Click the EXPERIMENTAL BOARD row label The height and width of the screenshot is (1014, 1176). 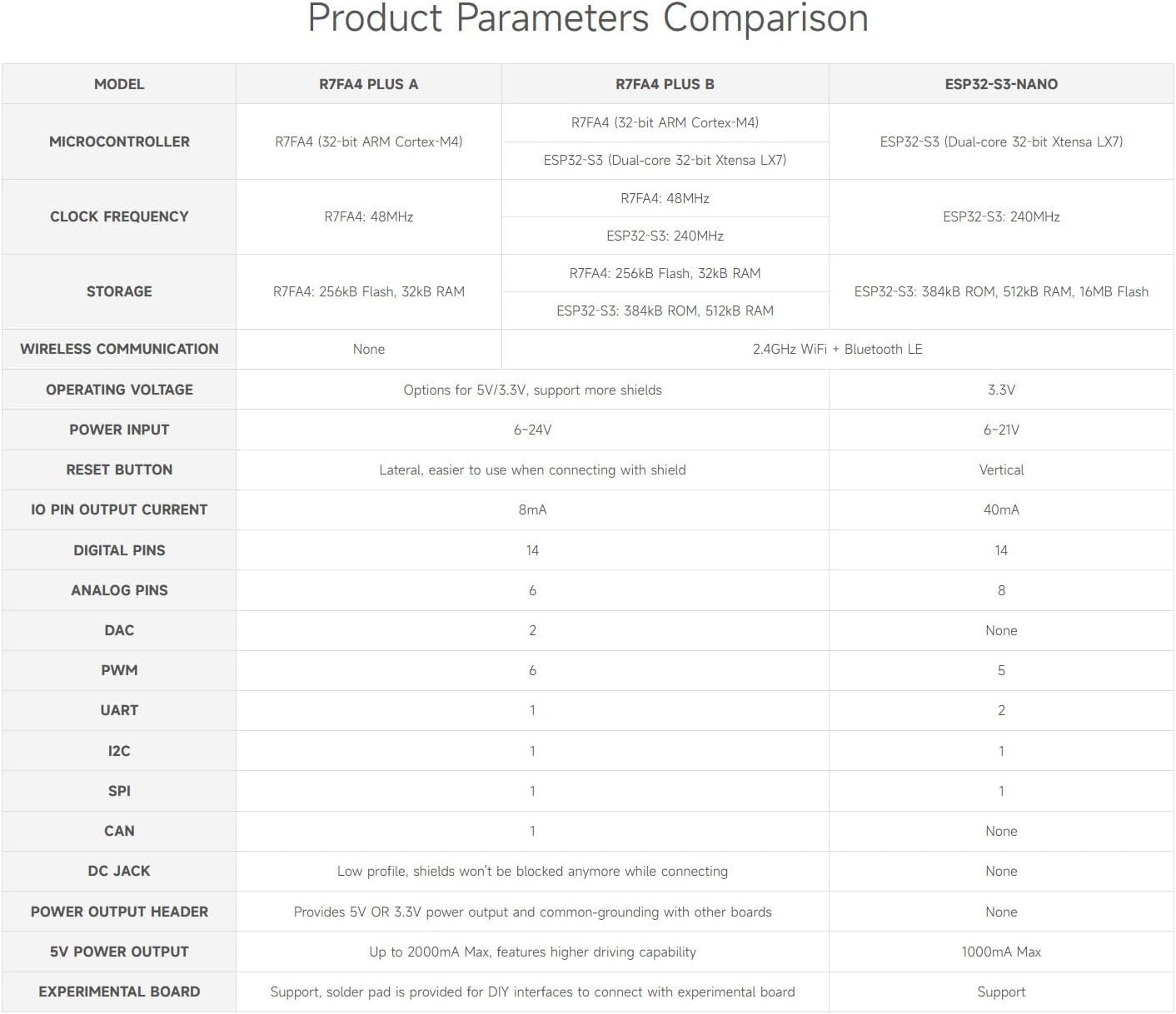[119, 992]
